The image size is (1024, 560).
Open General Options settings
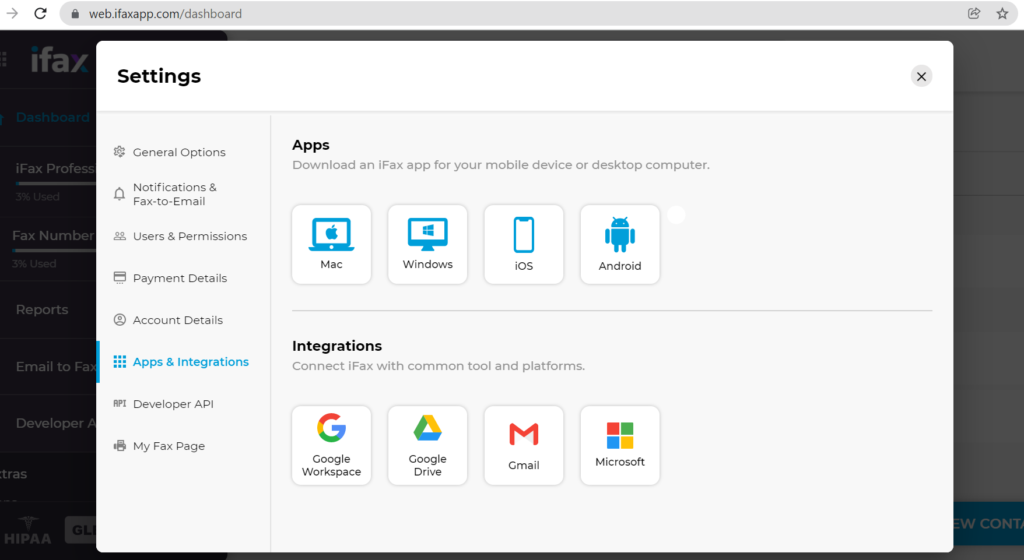coord(179,152)
